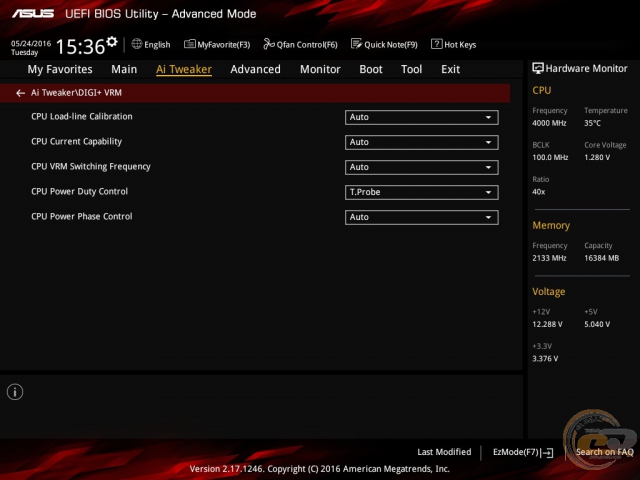Viewport: 640px width, 480px height.
Task: Click the CPU section heading
Action: click(x=542, y=90)
